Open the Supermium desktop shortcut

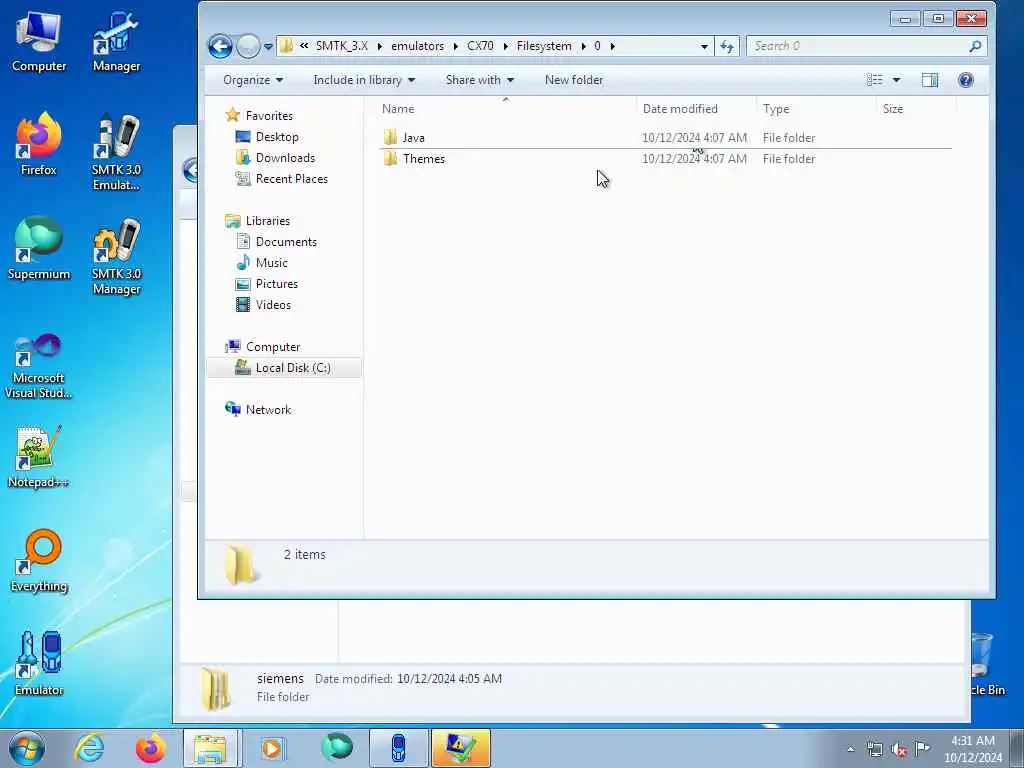(x=39, y=249)
